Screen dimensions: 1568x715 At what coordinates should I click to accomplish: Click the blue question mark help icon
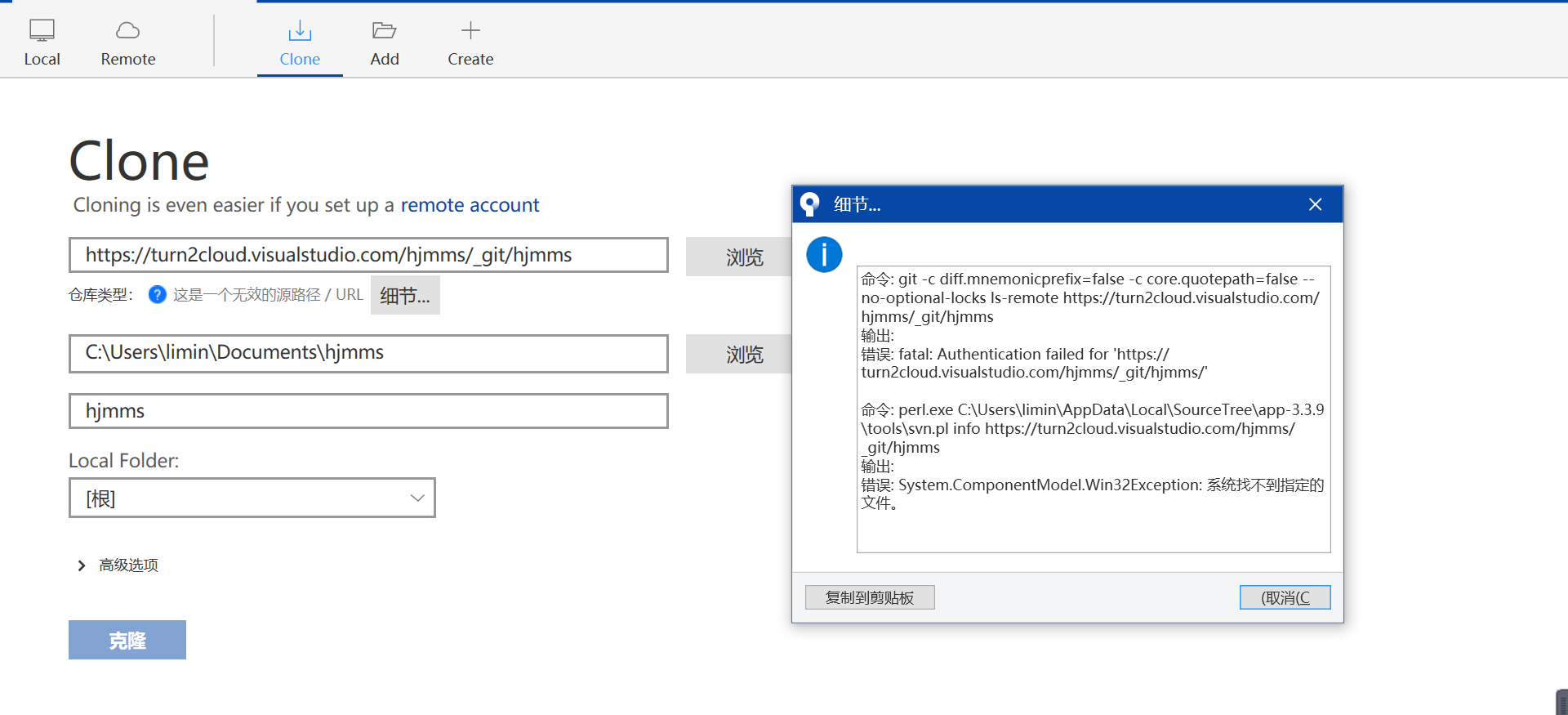pyautogui.click(x=158, y=295)
